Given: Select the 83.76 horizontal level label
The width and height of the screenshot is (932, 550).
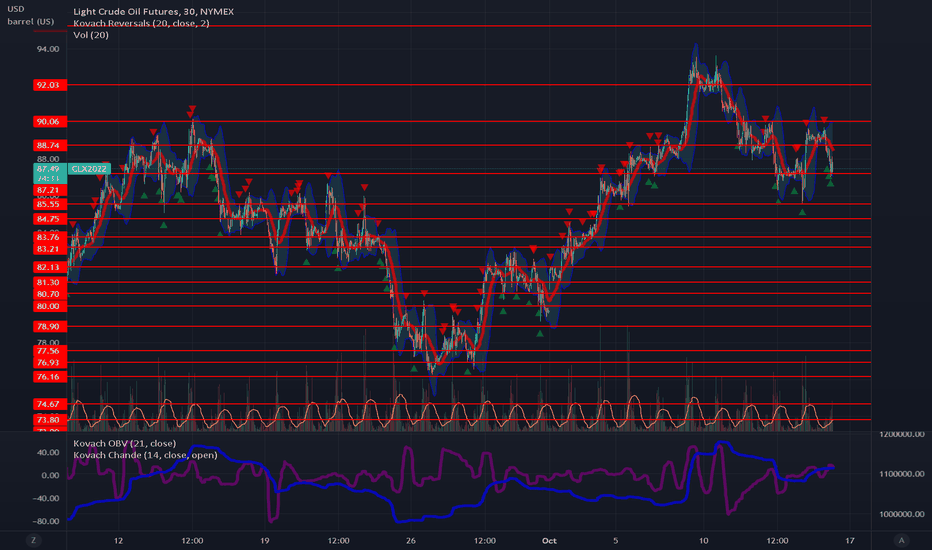Looking at the screenshot, I should pos(50,237).
